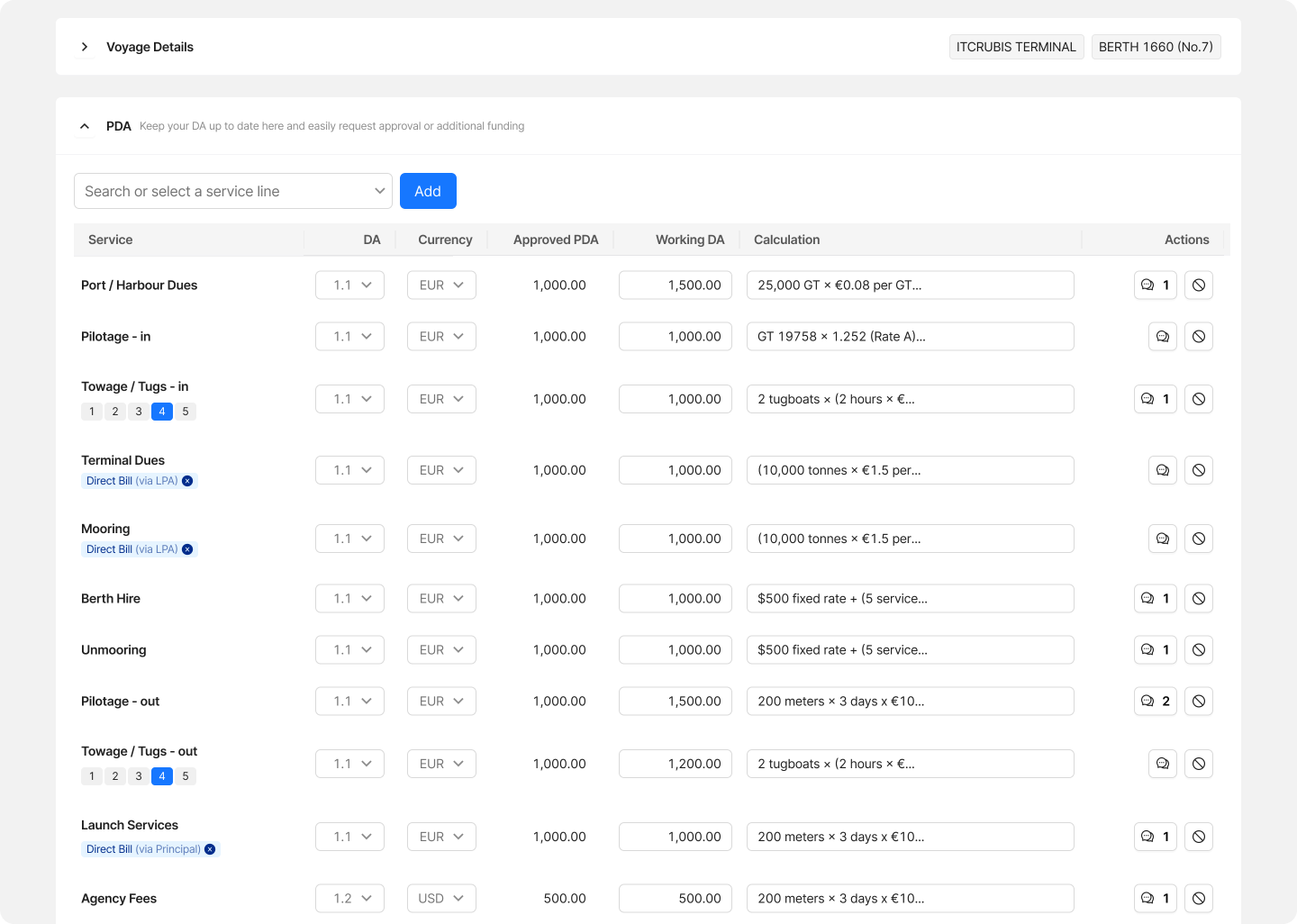Cancel the Pilotage - out line

[x=1199, y=702]
